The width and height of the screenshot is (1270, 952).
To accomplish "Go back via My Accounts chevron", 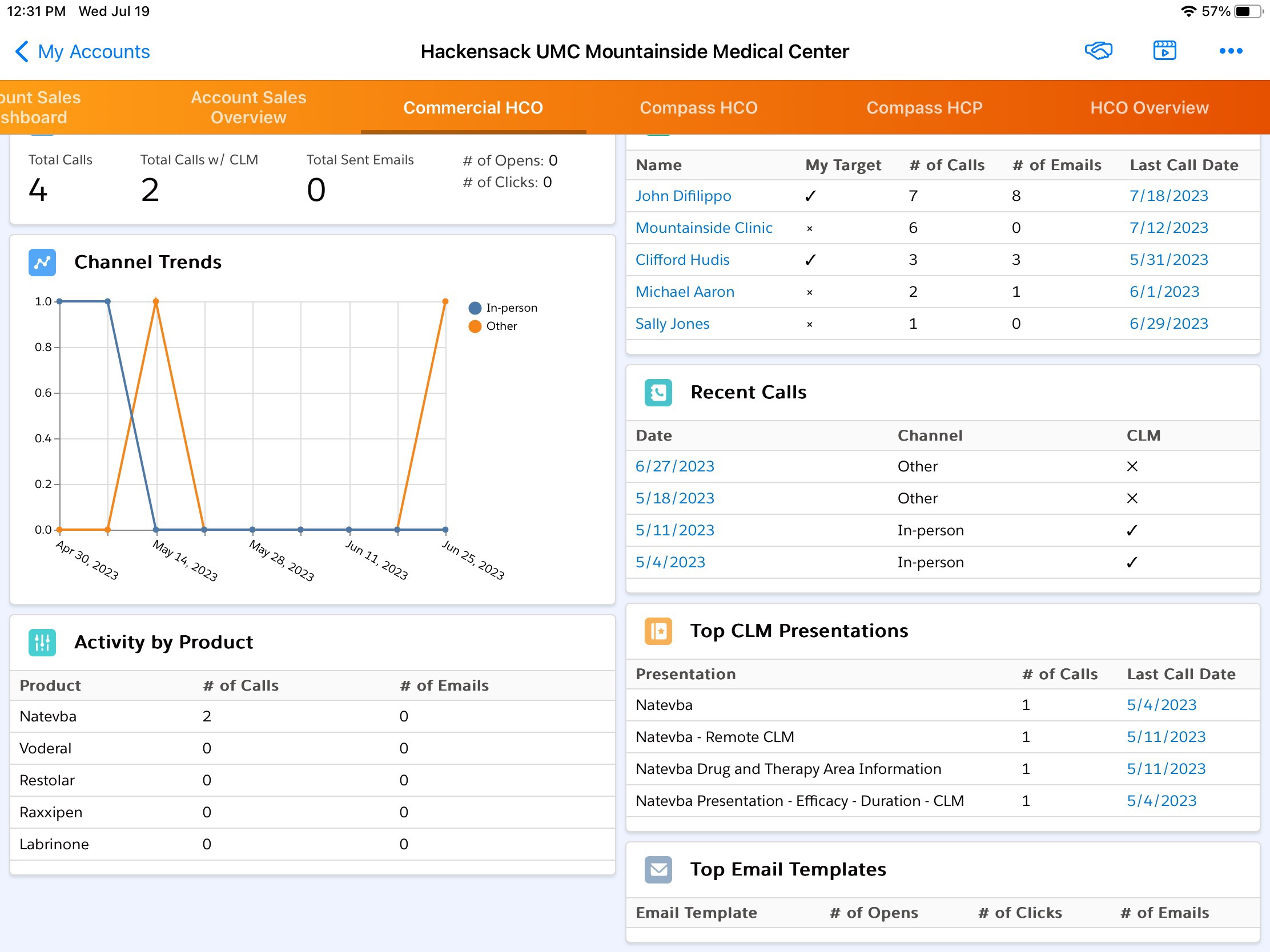I will click(x=22, y=51).
